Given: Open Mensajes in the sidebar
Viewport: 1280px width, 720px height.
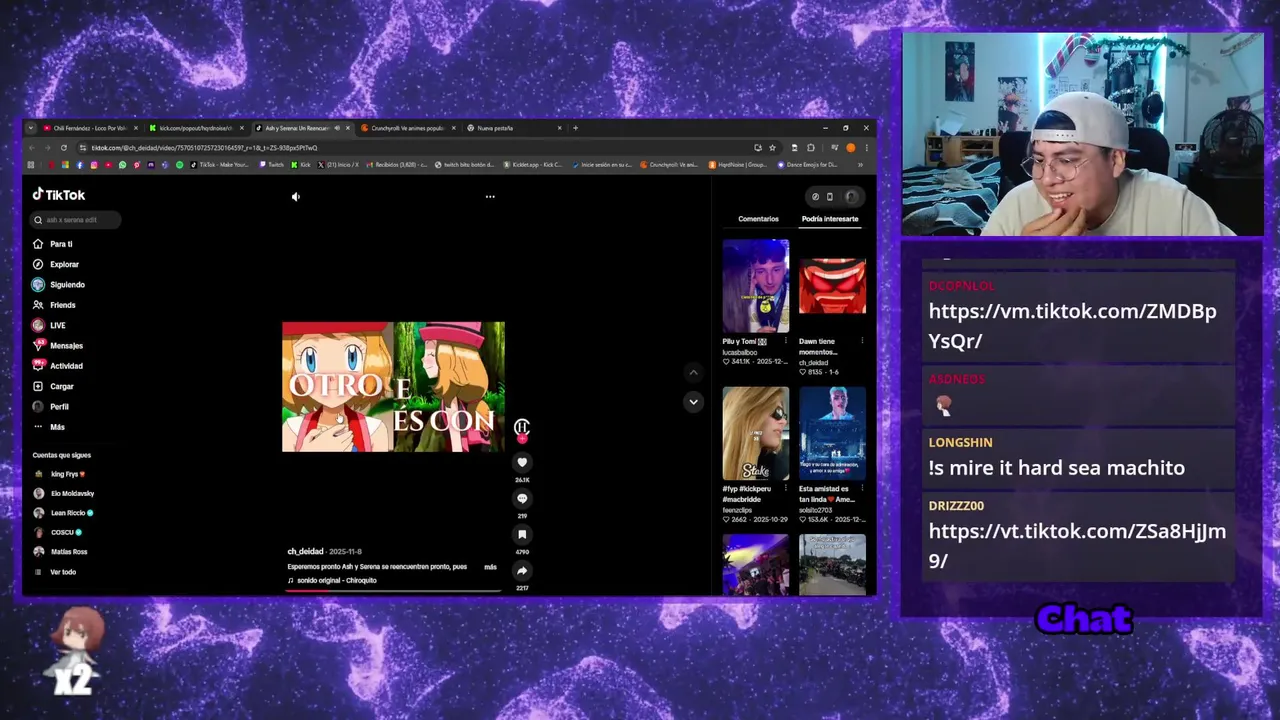Looking at the screenshot, I should coord(58,346).
